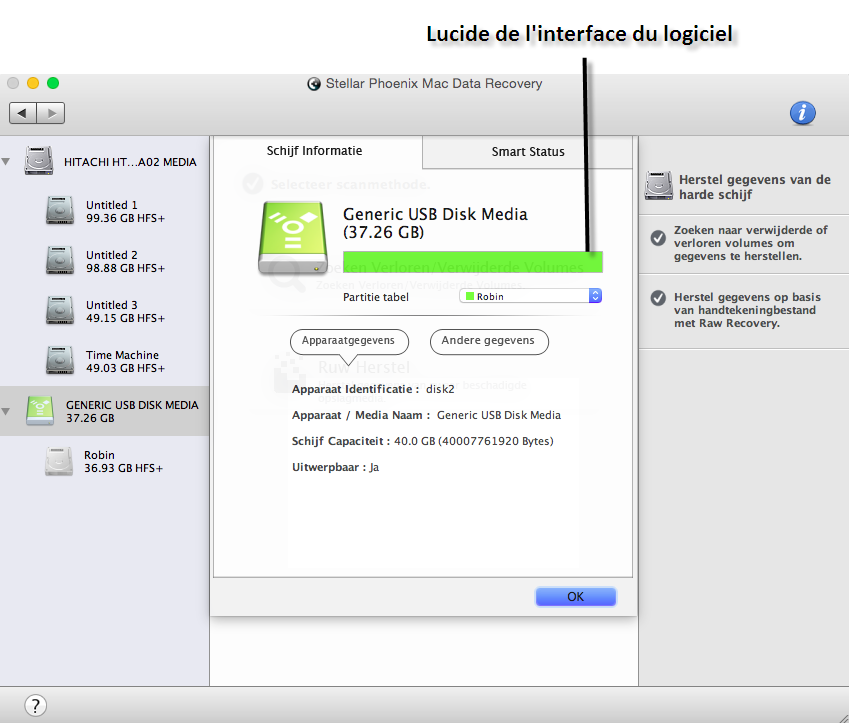Click Herstel gegevens op basis van handtekeningbestand
The height and width of the screenshot is (723, 849).
[747, 310]
